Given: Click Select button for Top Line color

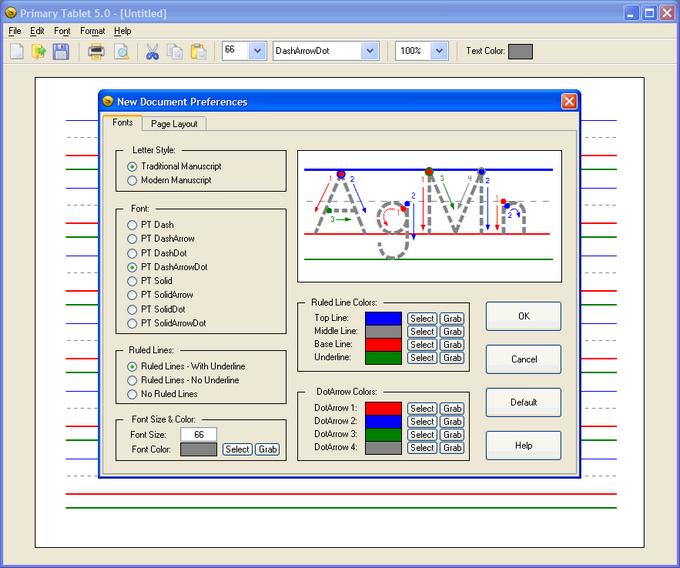Looking at the screenshot, I should pyautogui.click(x=421, y=319).
